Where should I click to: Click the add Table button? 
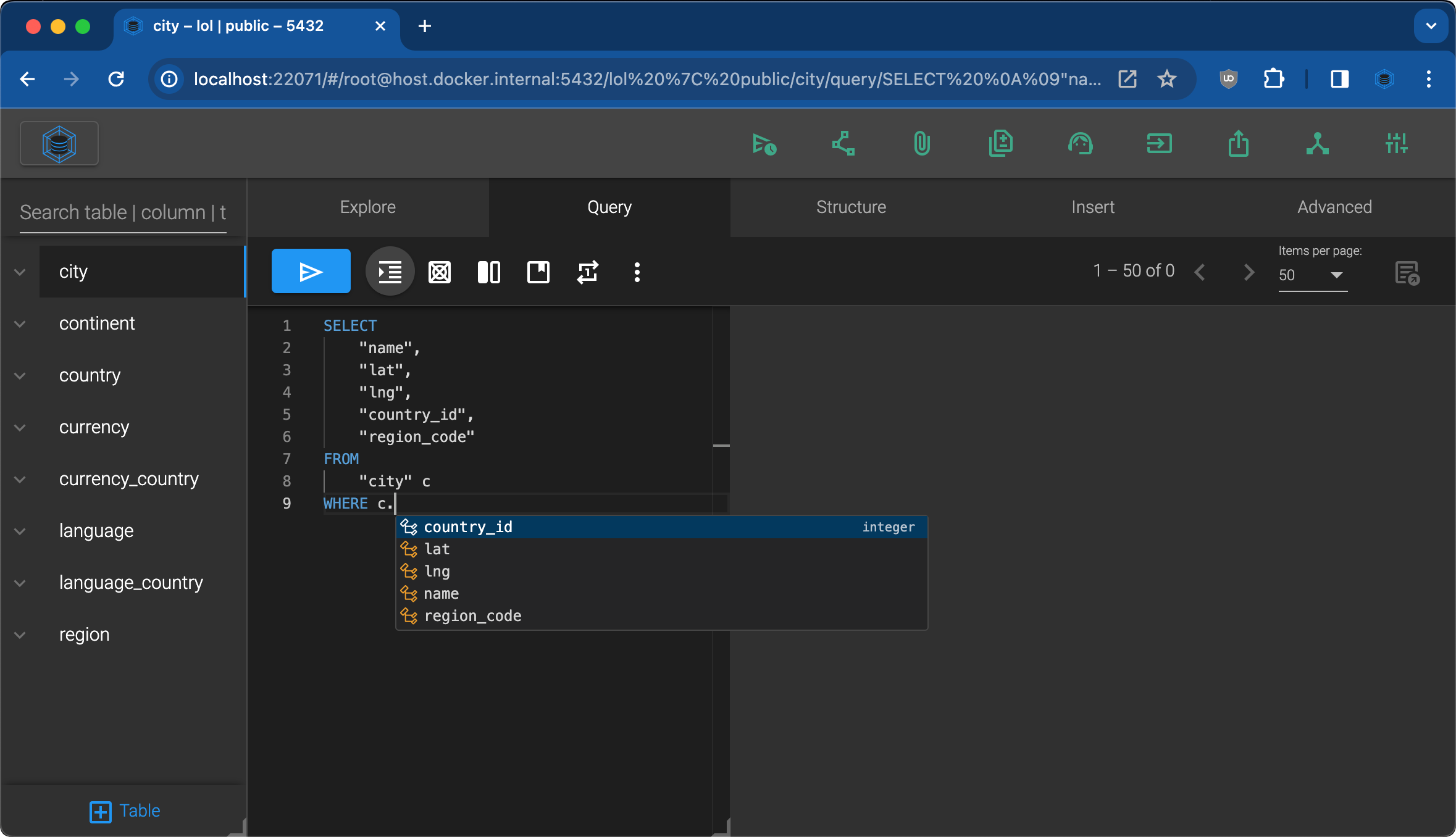[125, 810]
